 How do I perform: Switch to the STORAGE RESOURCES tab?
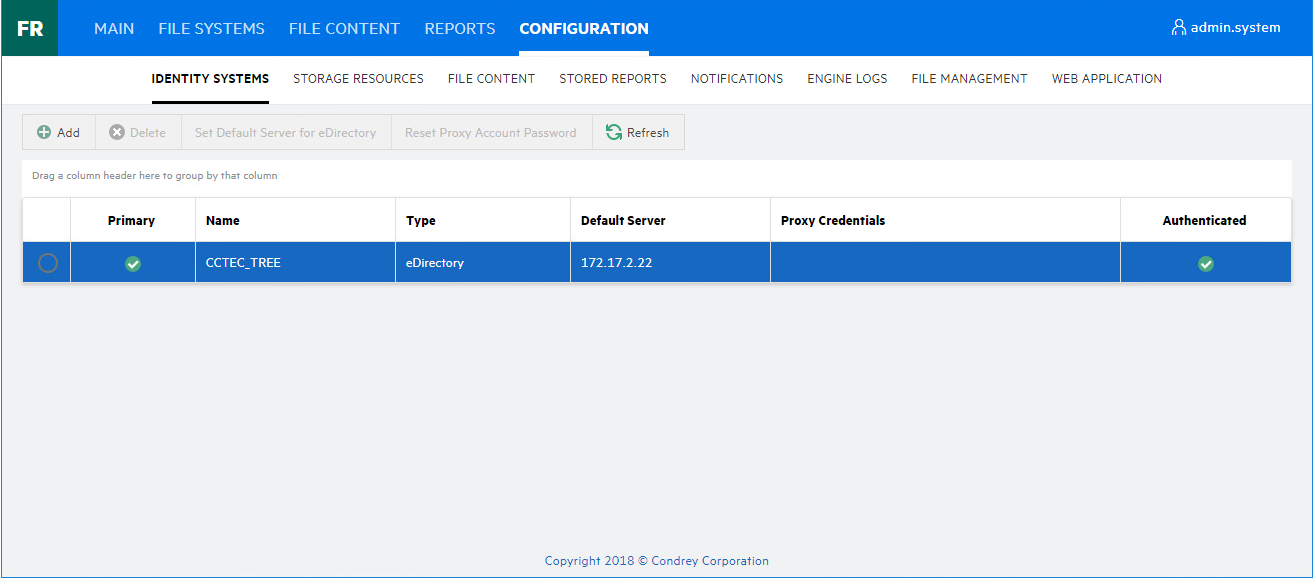[358, 78]
